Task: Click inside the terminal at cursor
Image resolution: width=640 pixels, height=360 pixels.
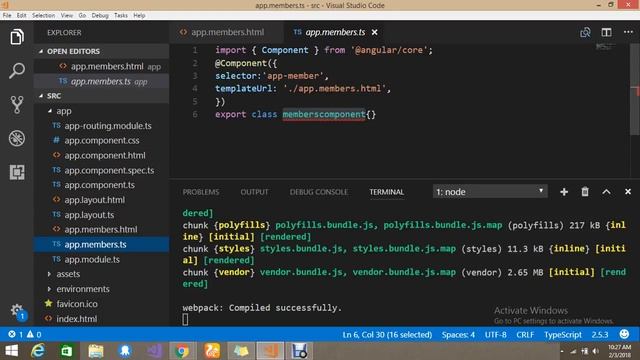Action: click(x=185, y=319)
